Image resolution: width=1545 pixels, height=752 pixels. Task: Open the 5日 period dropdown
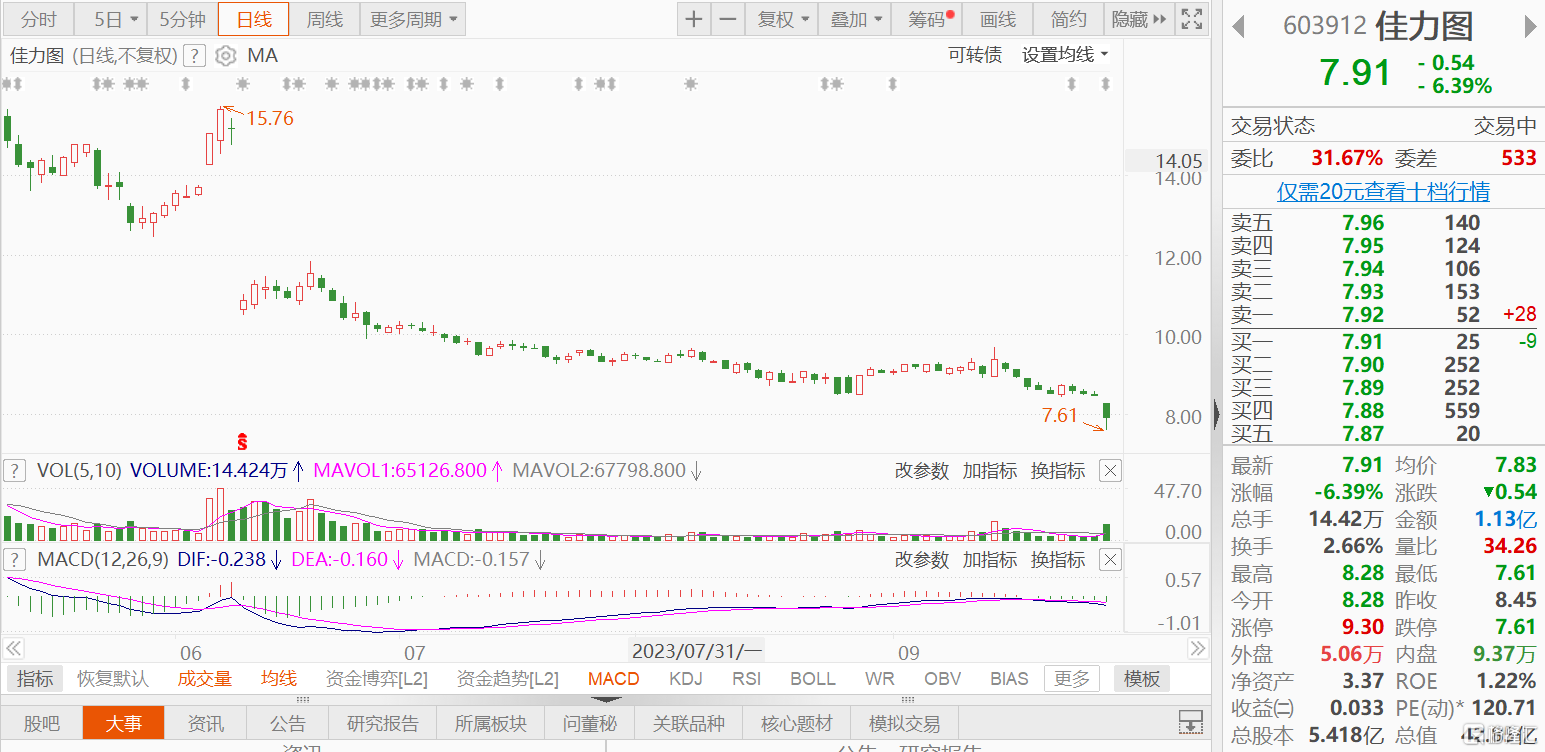(112, 19)
